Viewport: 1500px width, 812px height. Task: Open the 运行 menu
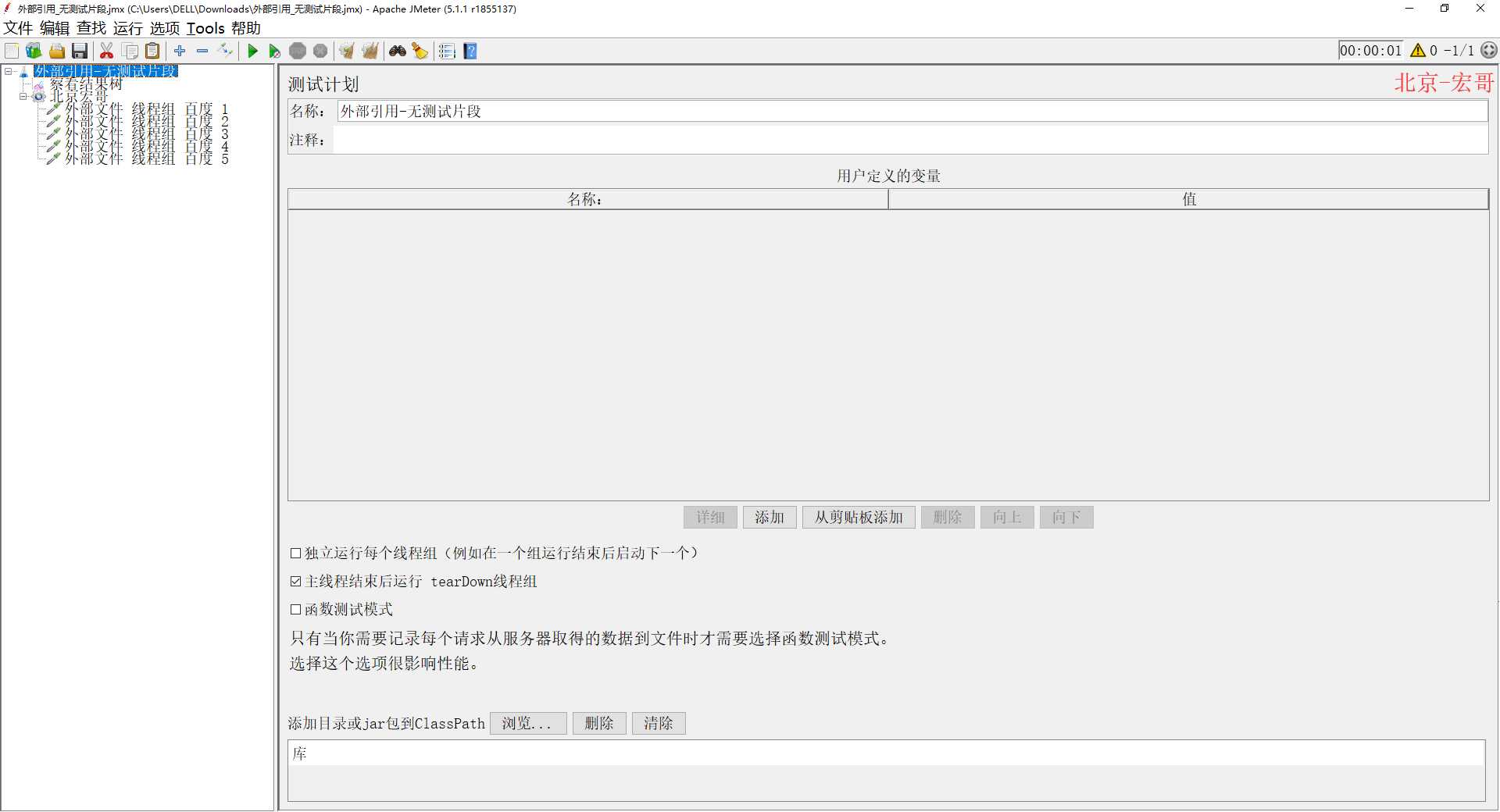point(128,28)
